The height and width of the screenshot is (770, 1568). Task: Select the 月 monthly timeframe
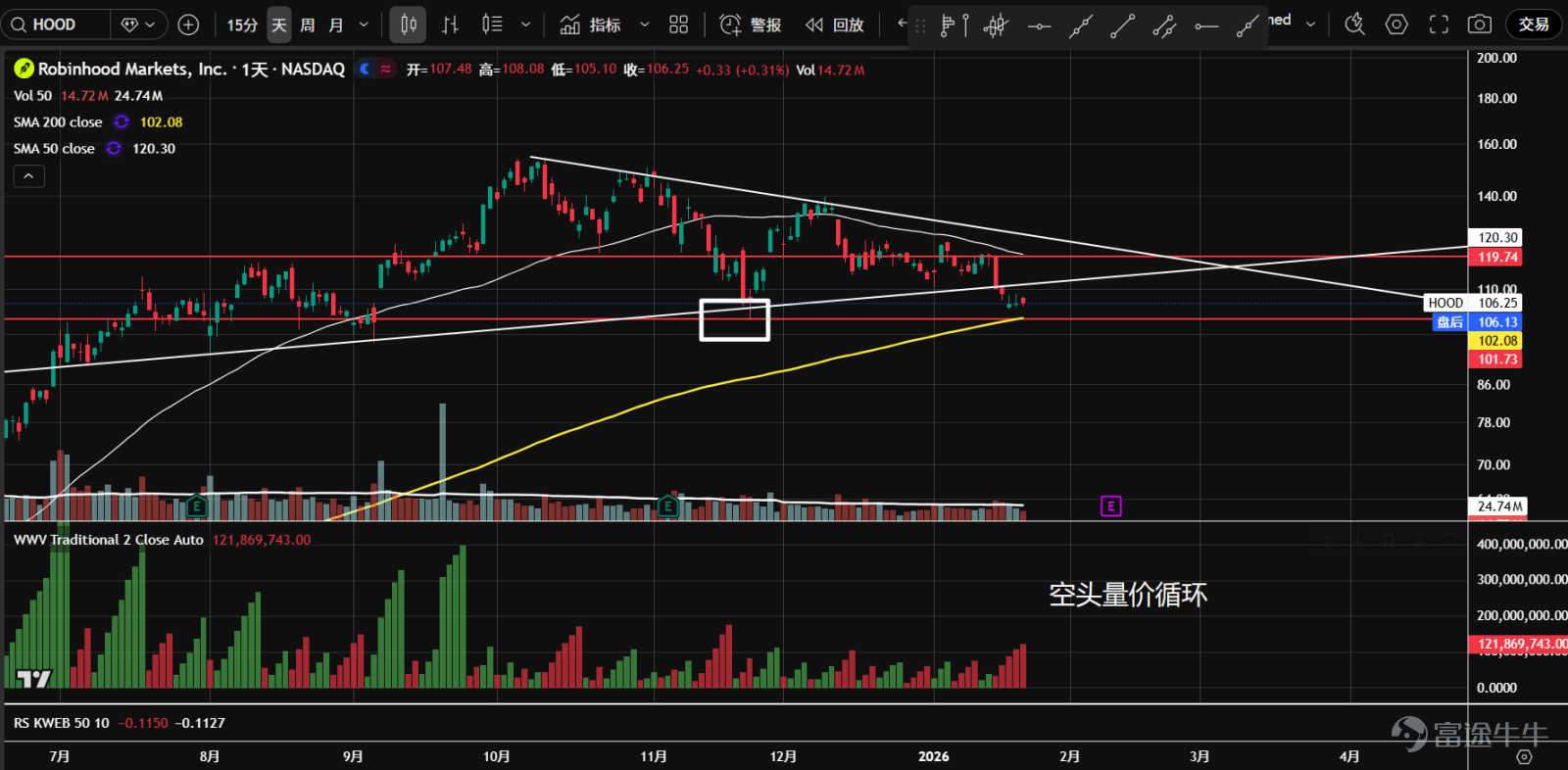336,24
